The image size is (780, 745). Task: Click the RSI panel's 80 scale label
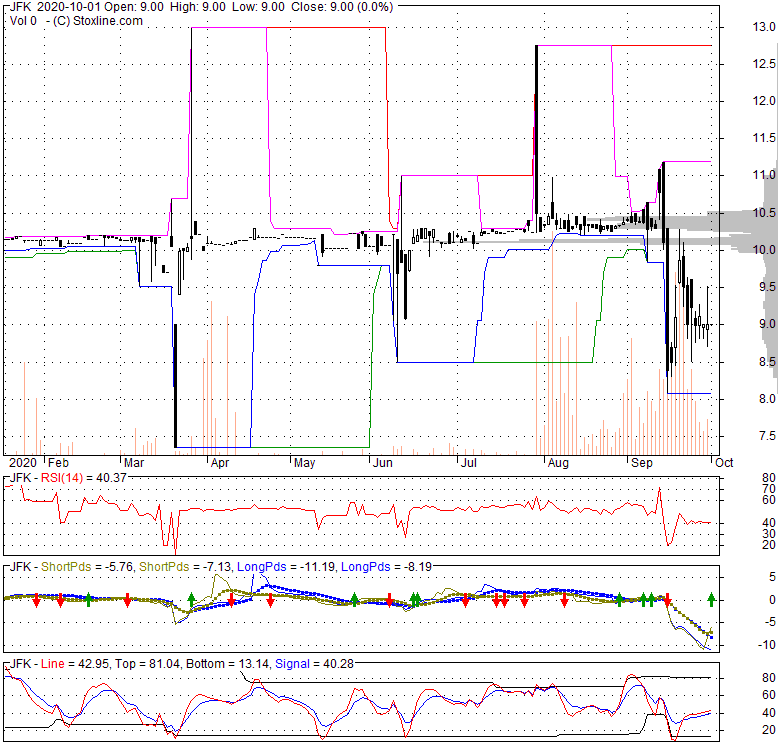click(769, 478)
